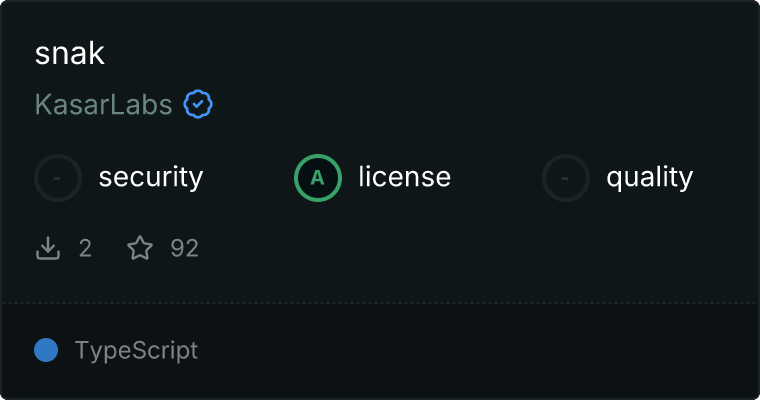
Task: Click the blue verified badge icon
Action: coord(198,104)
